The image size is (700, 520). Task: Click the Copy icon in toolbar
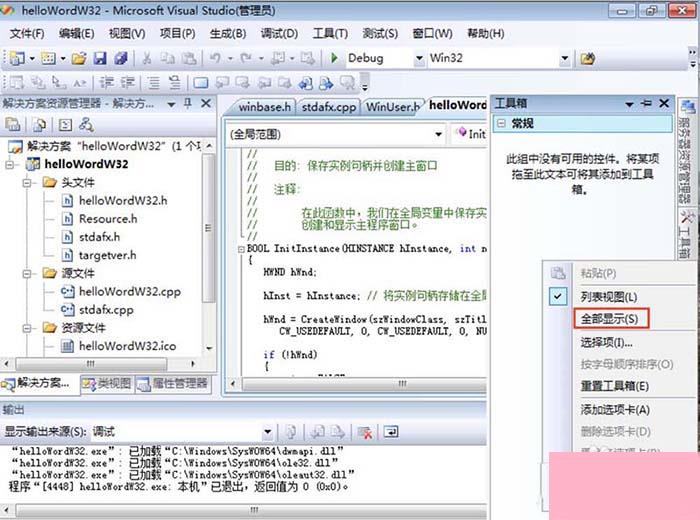click(168, 58)
